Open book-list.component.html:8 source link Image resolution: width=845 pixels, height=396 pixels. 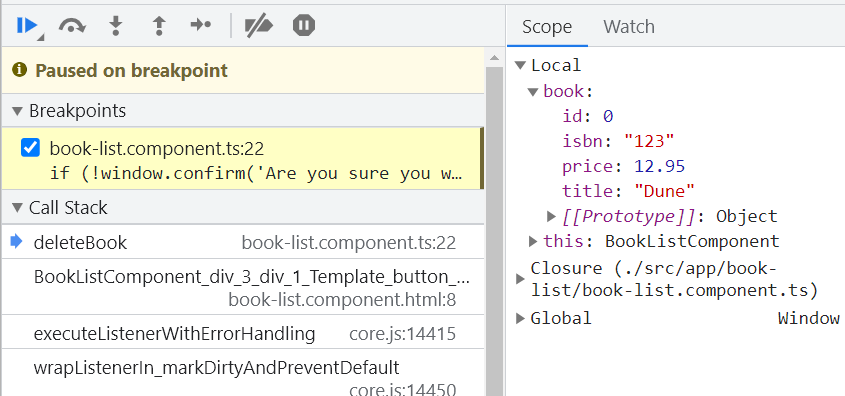pos(342,300)
